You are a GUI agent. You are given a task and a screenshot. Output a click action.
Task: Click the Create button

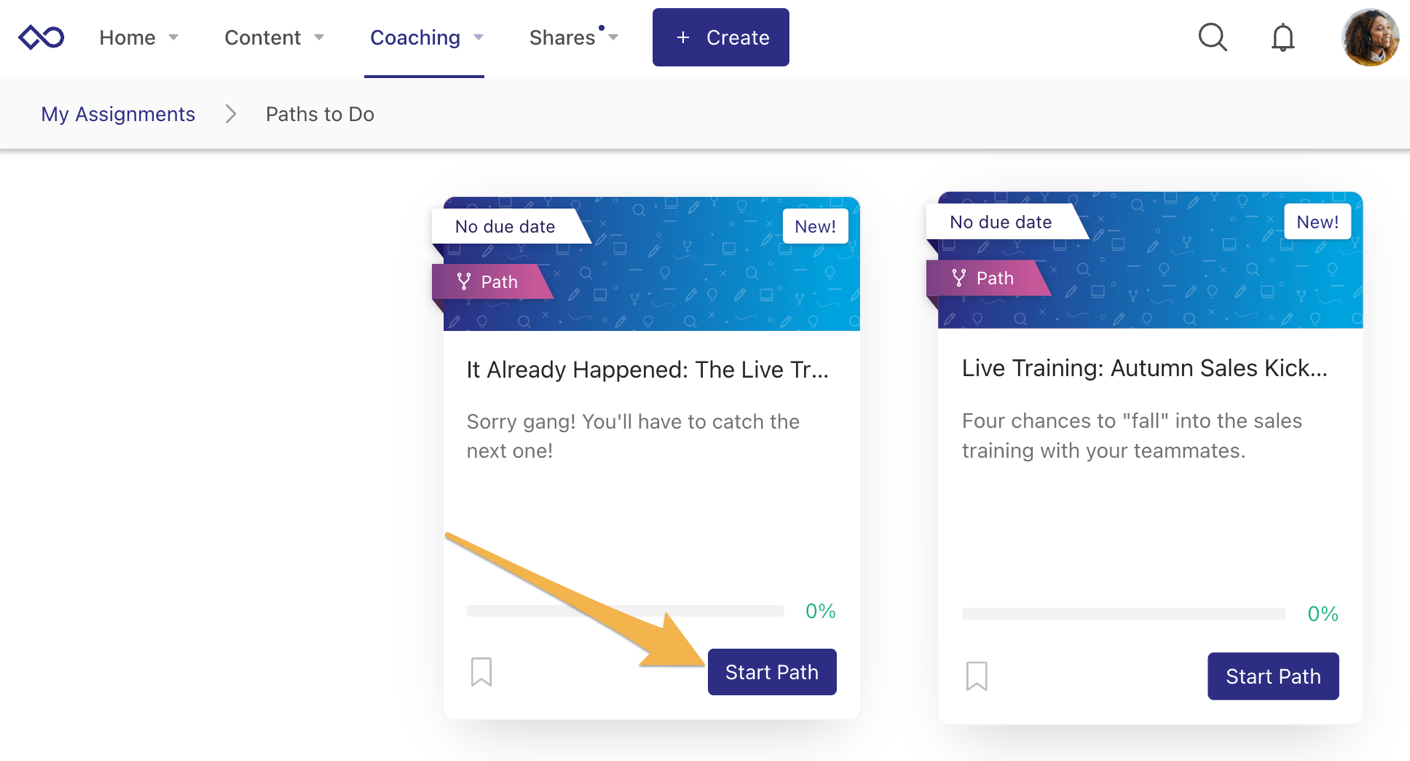(720, 38)
